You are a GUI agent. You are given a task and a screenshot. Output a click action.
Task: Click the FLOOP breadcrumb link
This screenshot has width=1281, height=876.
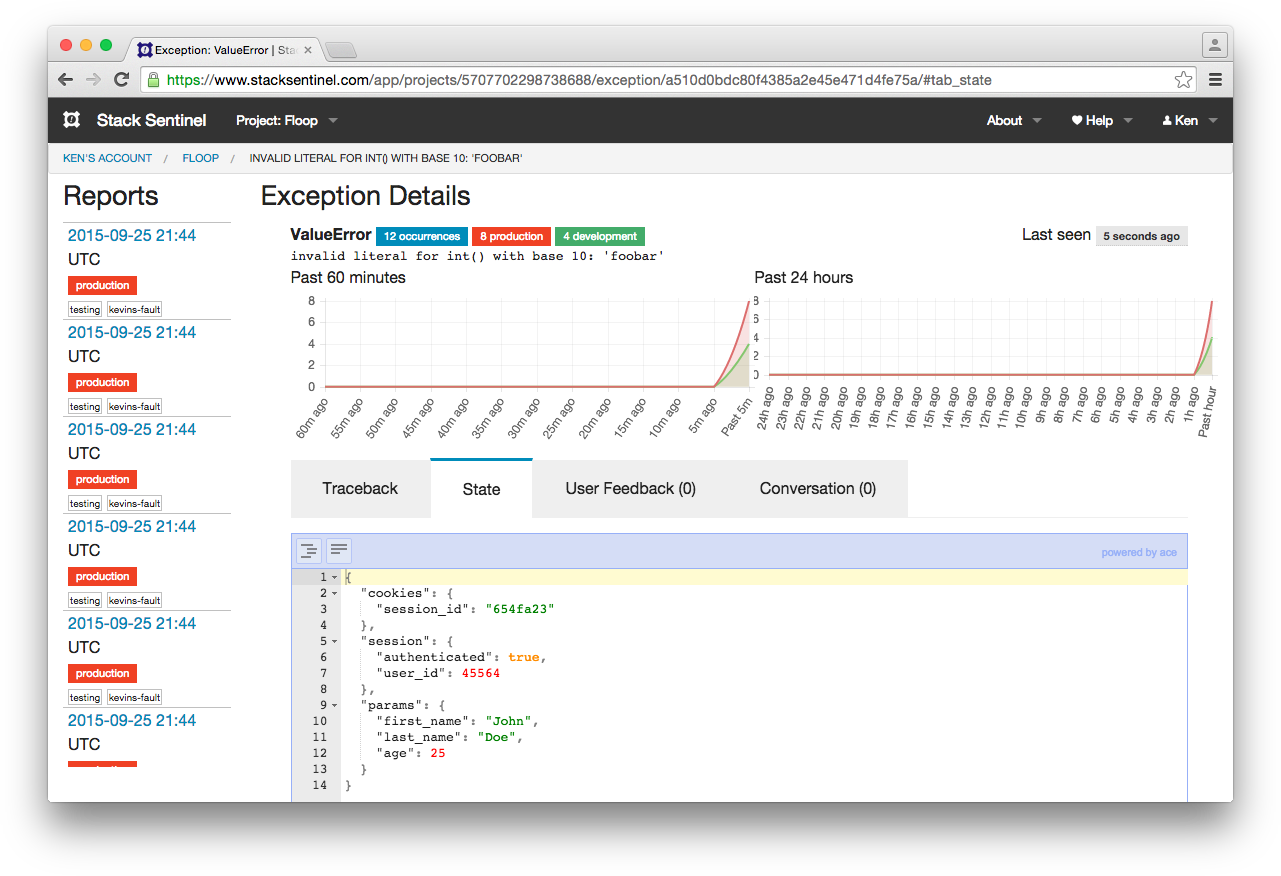(200, 158)
